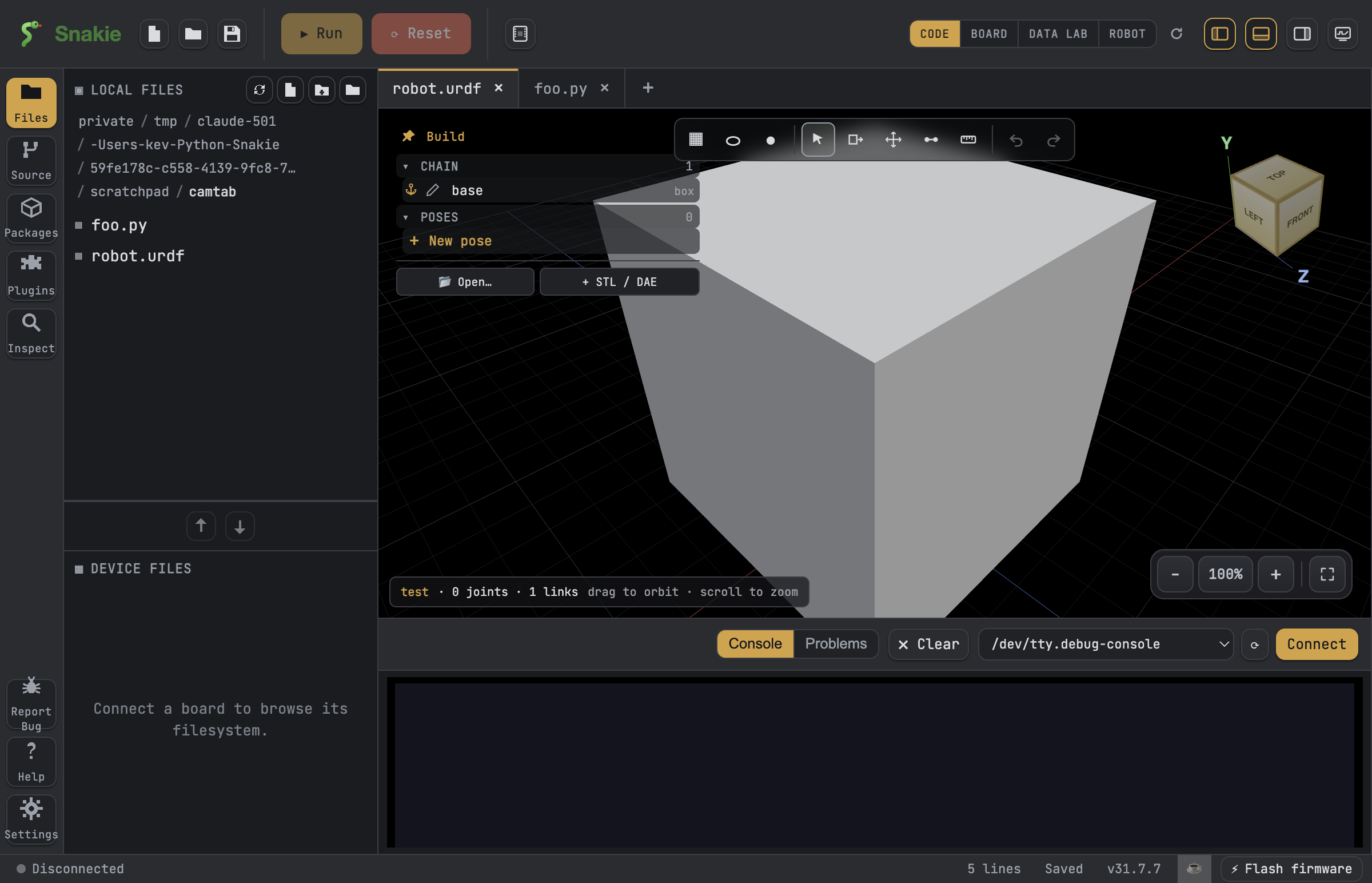Click the anchor icon on base link

[411, 190]
